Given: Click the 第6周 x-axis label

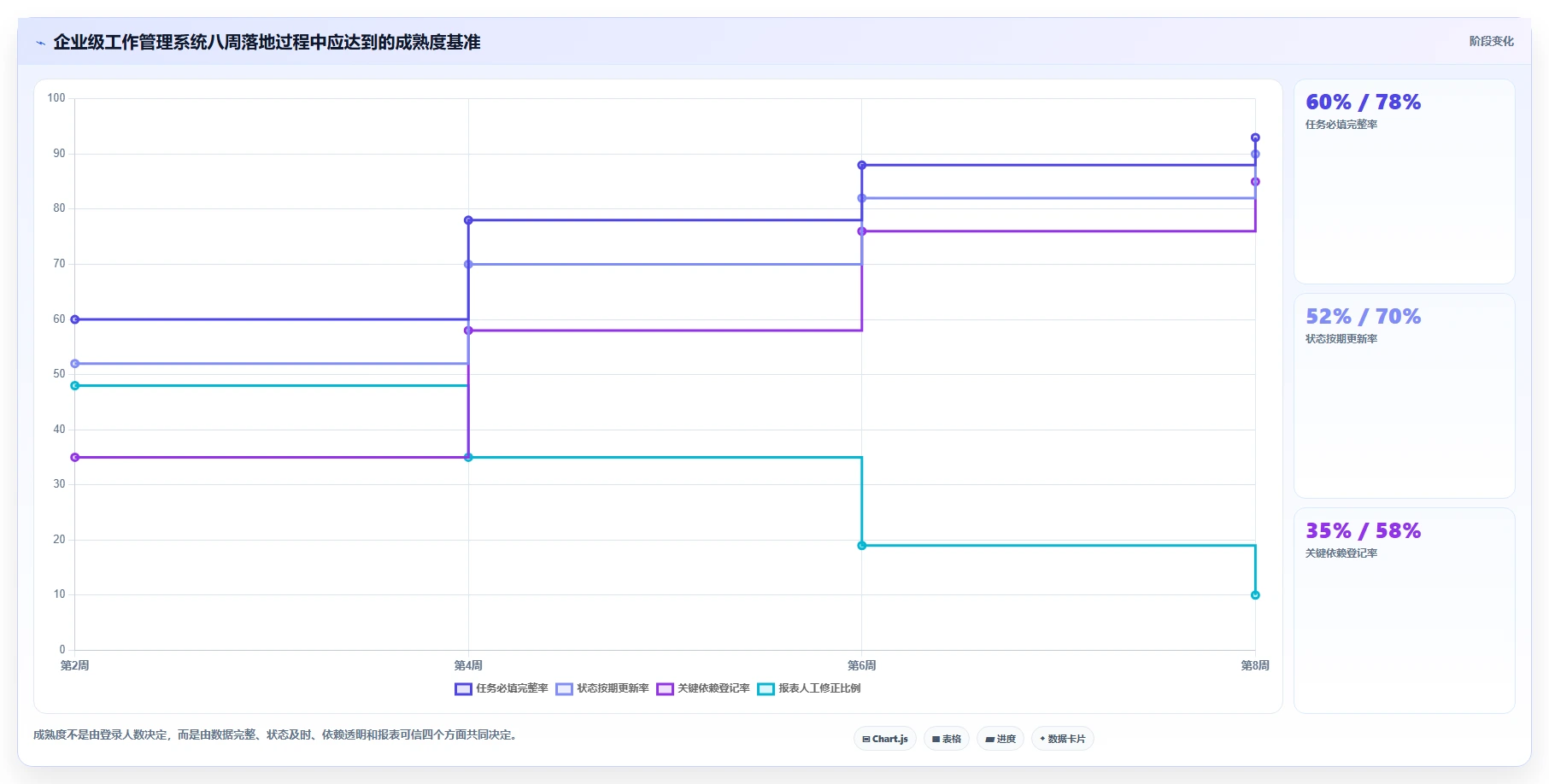Looking at the screenshot, I should click(x=862, y=665).
